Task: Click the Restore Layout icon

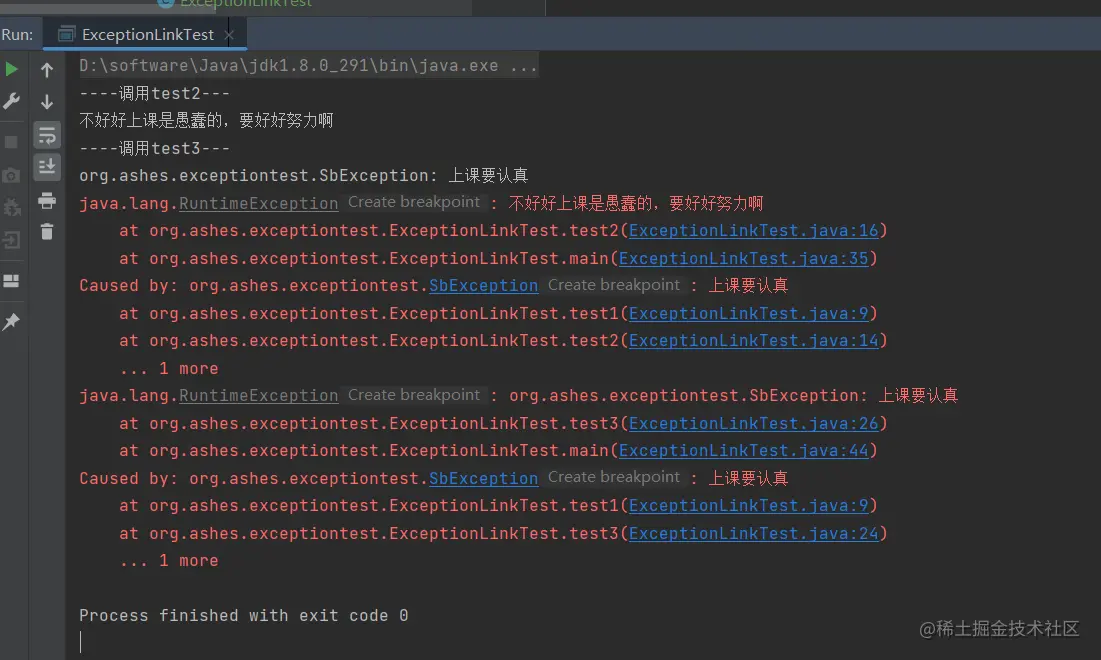Action: (11, 281)
